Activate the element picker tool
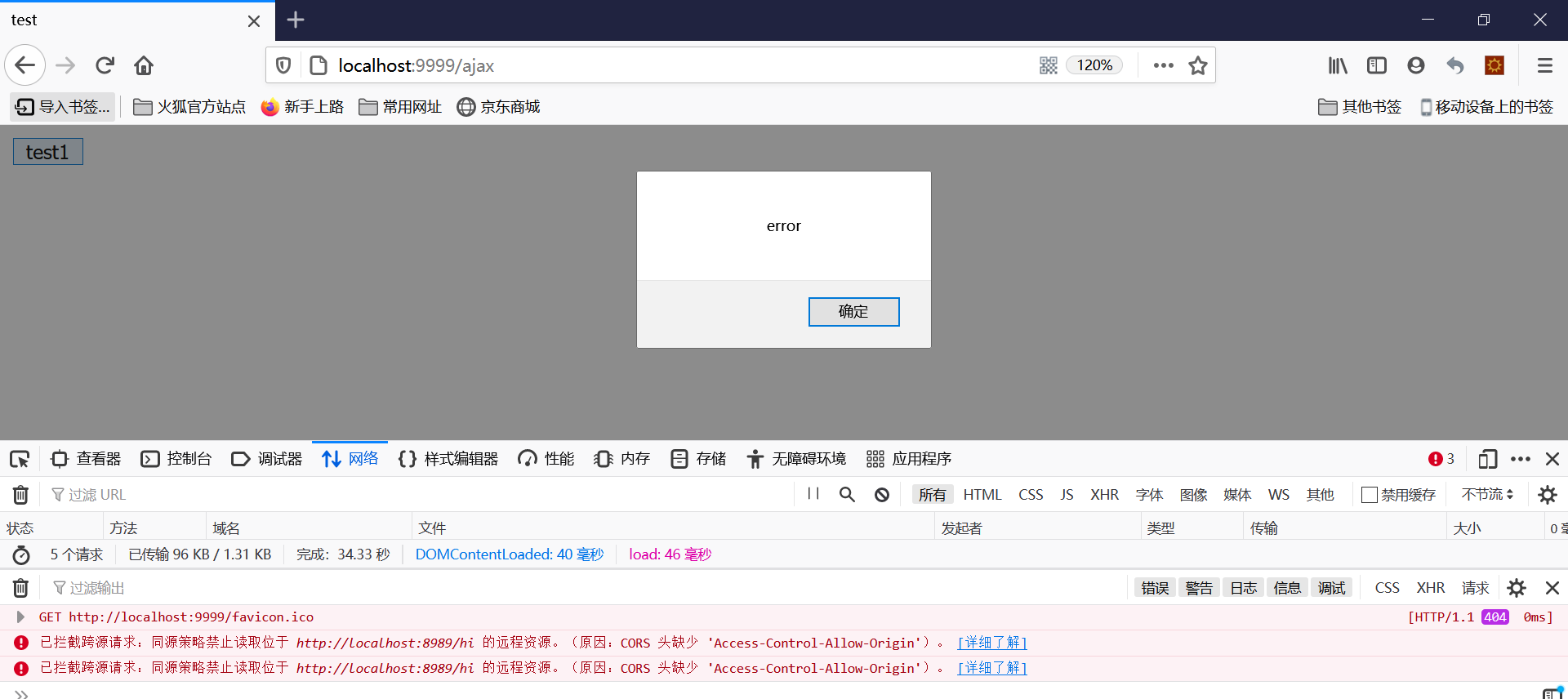 [x=20, y=459]
